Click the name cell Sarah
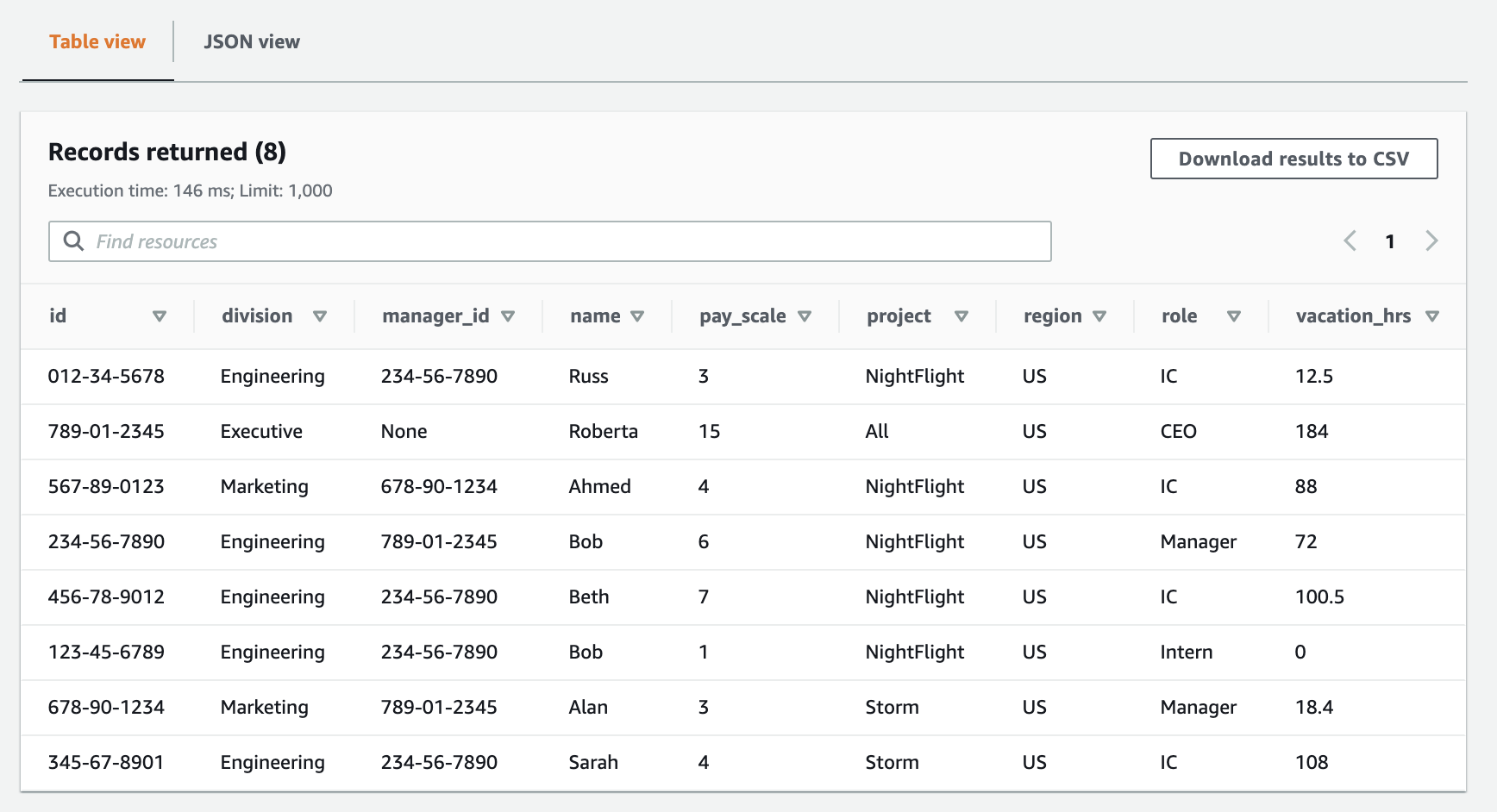Image resolution: width=1497 pixels, height=812 pixels. click(x=593, y=762)
